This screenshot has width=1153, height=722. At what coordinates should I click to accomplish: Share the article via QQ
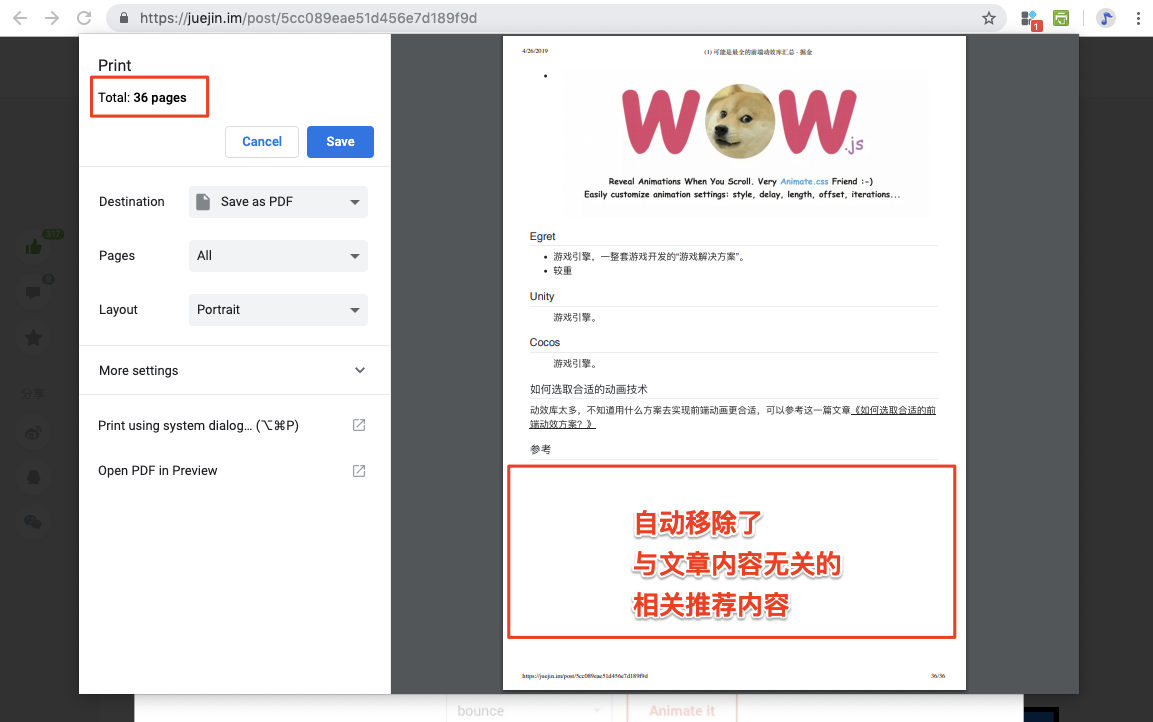[33, 477]
